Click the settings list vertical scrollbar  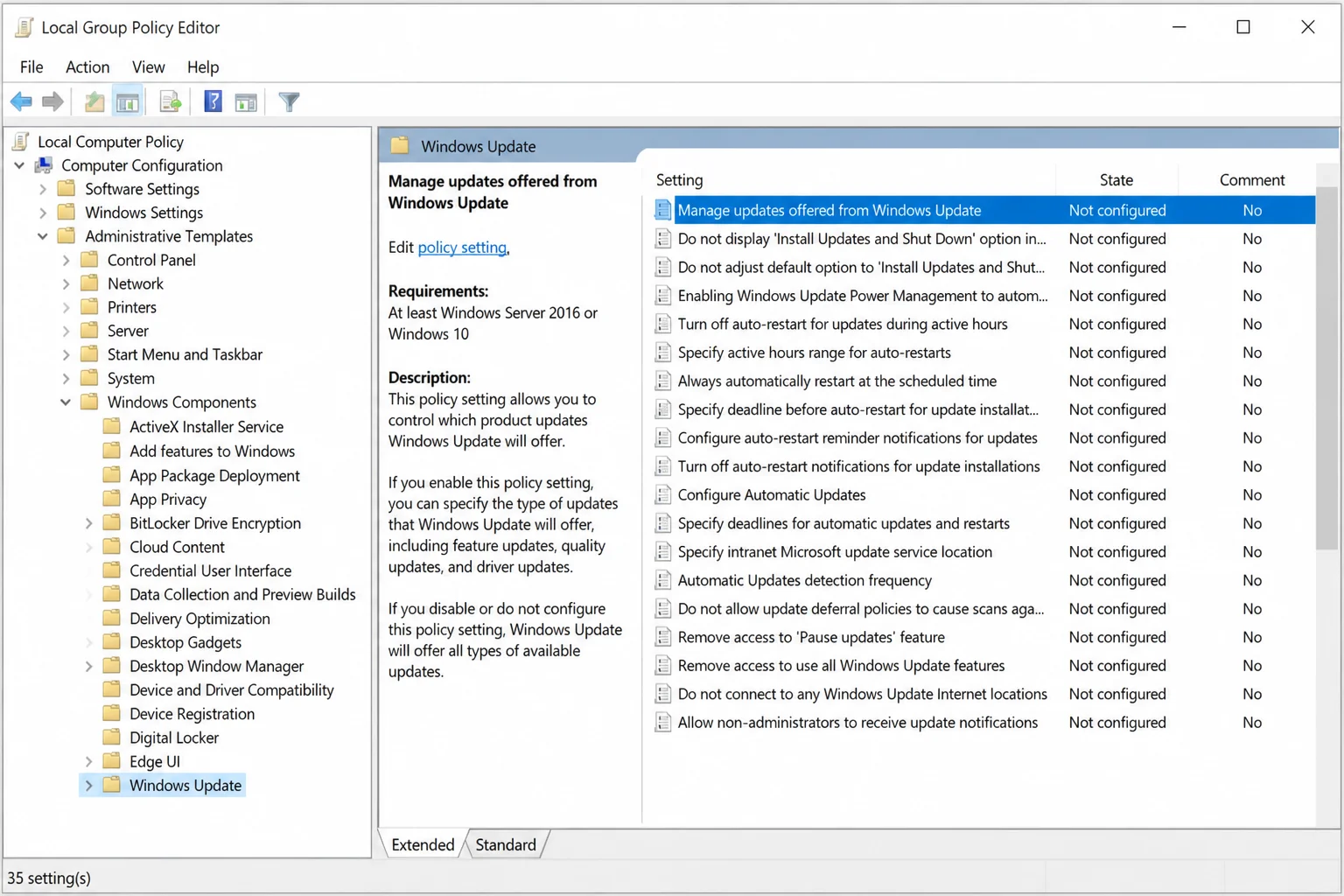tap(1327, 367)
